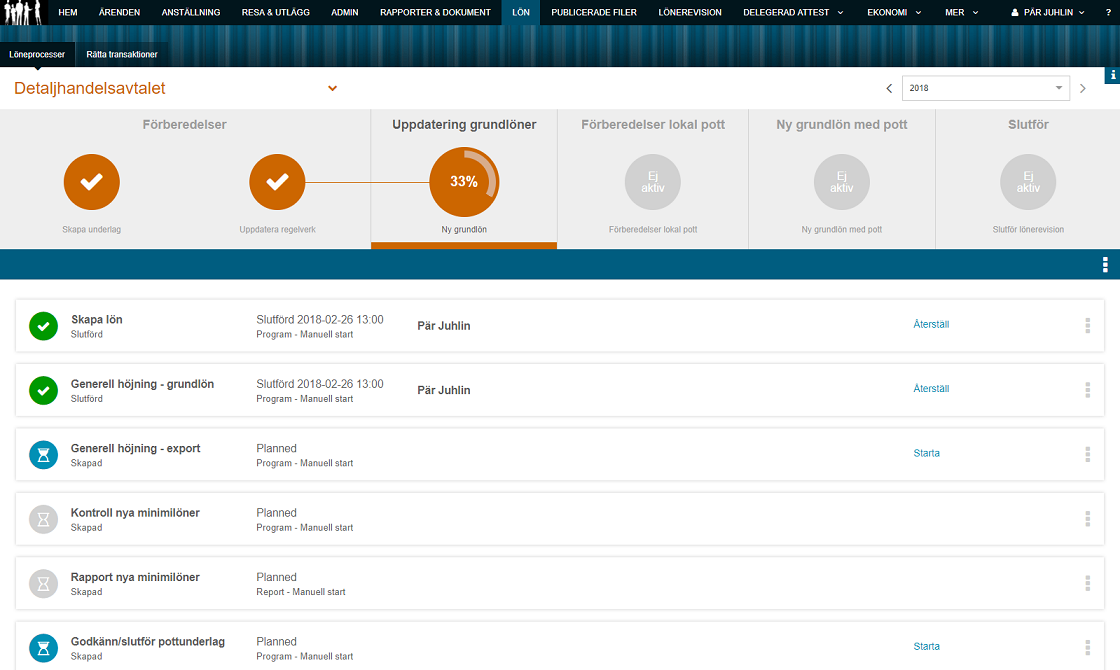Open options menu for Godkänn/slutför pottunderlag row
The image size is (1120, 670).
point(1088,647)
